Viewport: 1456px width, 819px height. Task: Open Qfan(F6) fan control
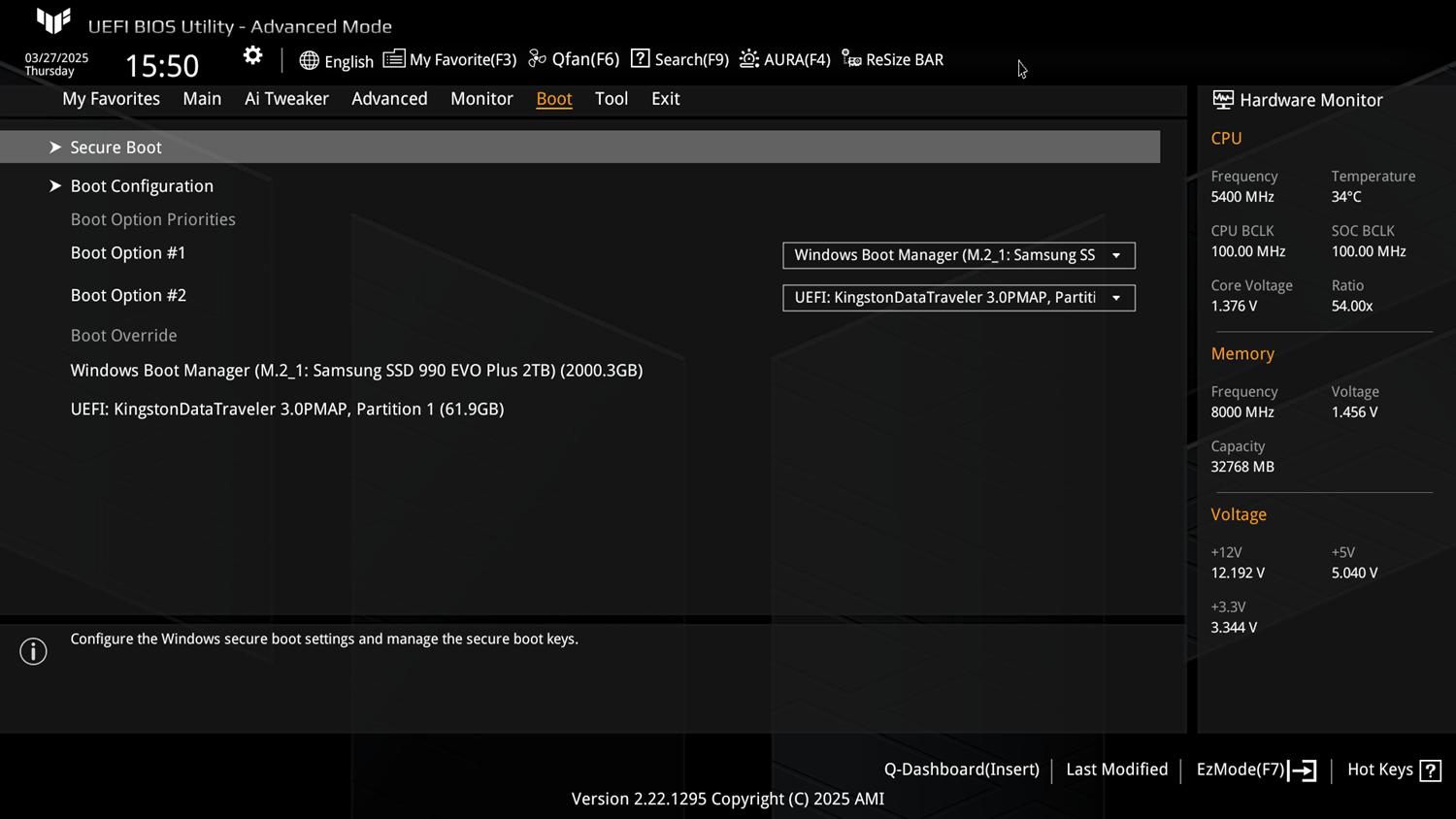(x=574, y=60)
